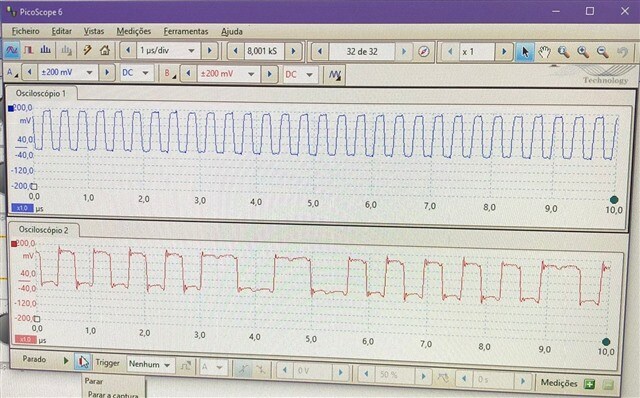The image size is (640, 398).
Task: Open channel A options button
Action: [x=11, y=73]
